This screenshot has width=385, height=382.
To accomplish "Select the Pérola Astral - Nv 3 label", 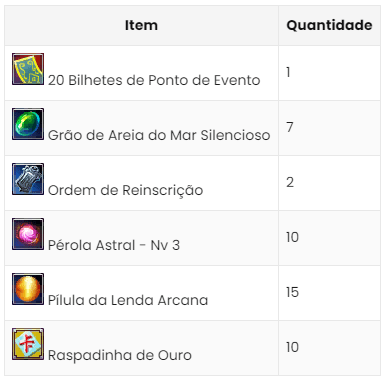I will pos(114,245).
